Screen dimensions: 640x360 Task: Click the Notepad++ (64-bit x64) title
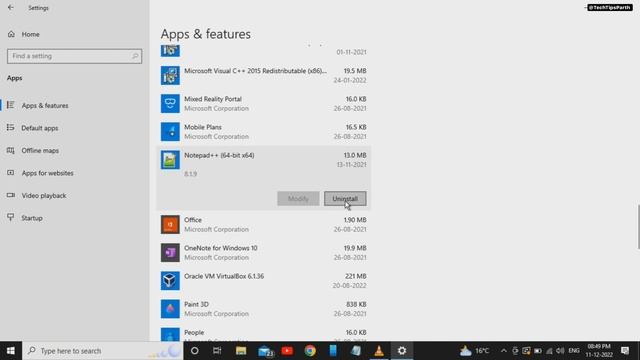pos(219,155)
